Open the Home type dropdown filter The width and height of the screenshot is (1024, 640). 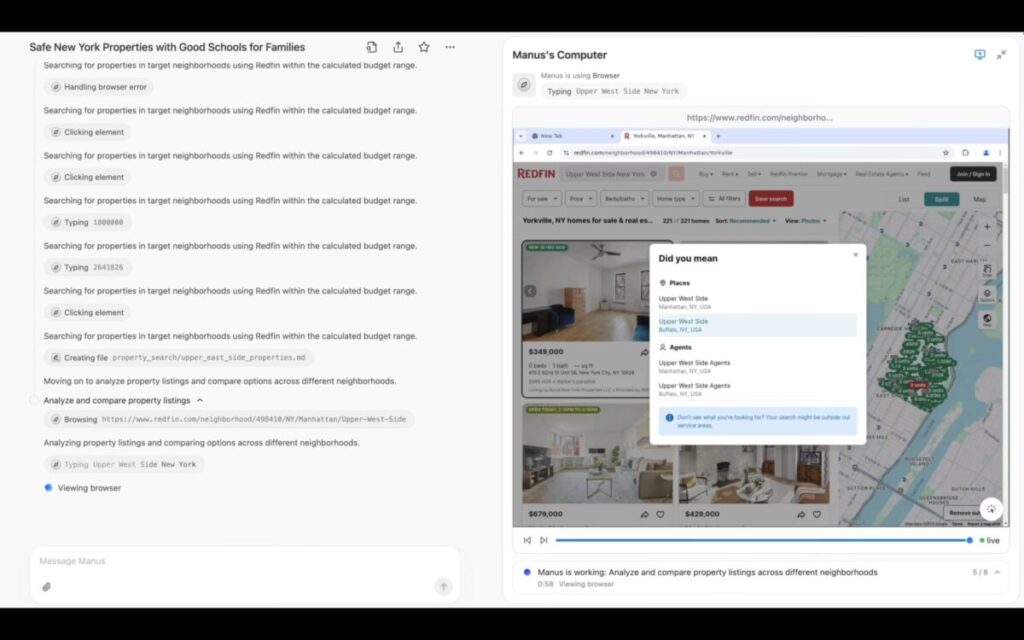(675, 199)
